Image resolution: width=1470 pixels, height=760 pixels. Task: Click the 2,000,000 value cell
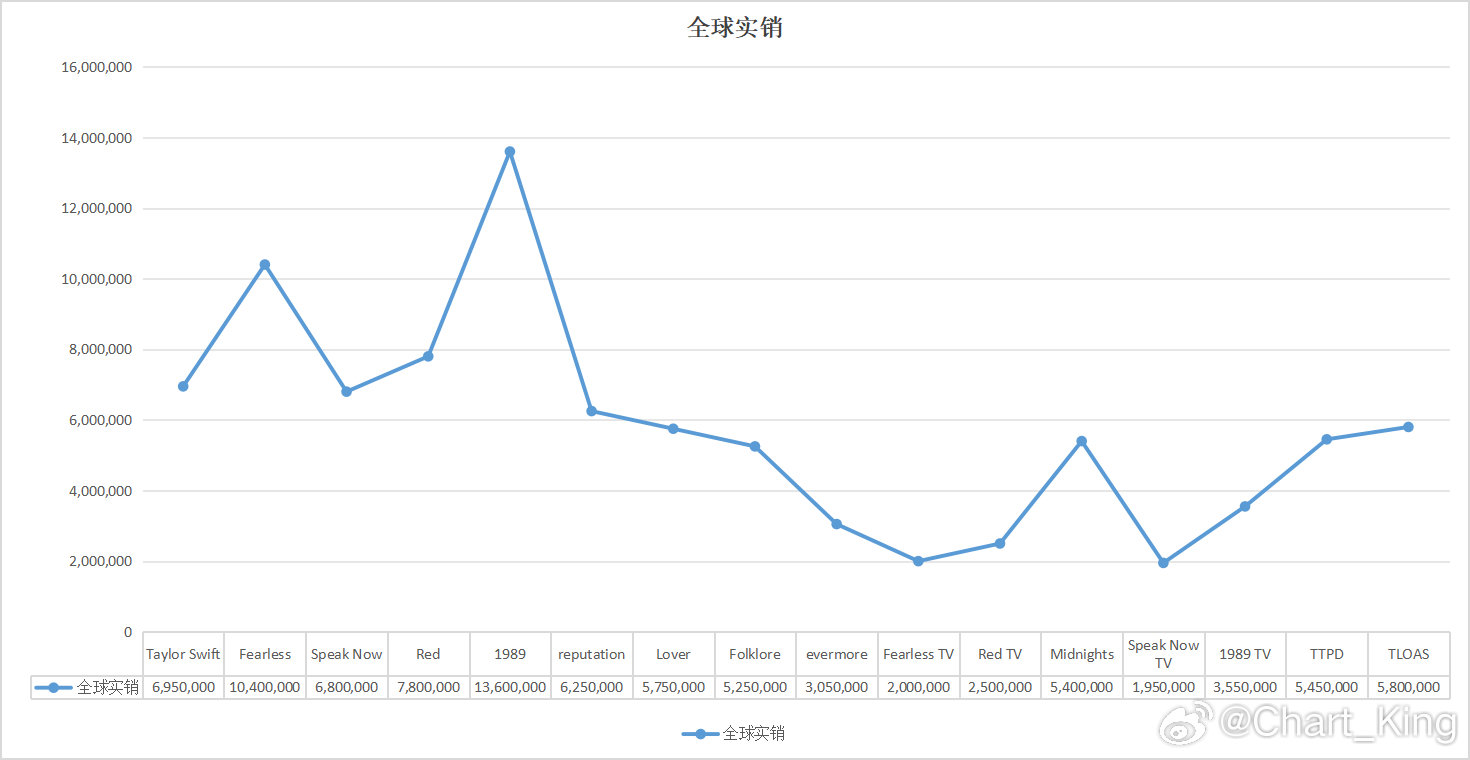click(x=918, y=687)
